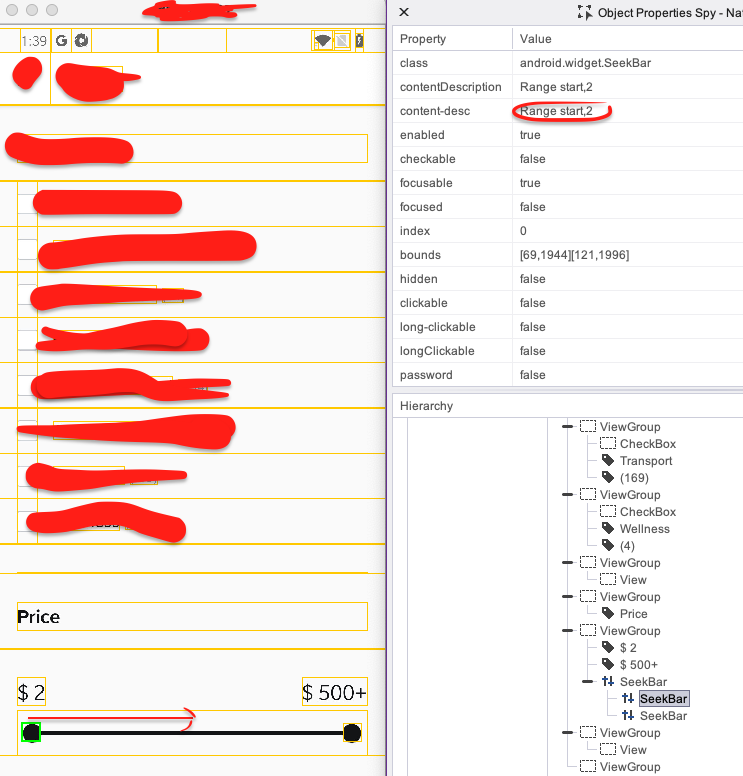
Task: Click the Price heading in device view
Action: [x=39, y=617]
